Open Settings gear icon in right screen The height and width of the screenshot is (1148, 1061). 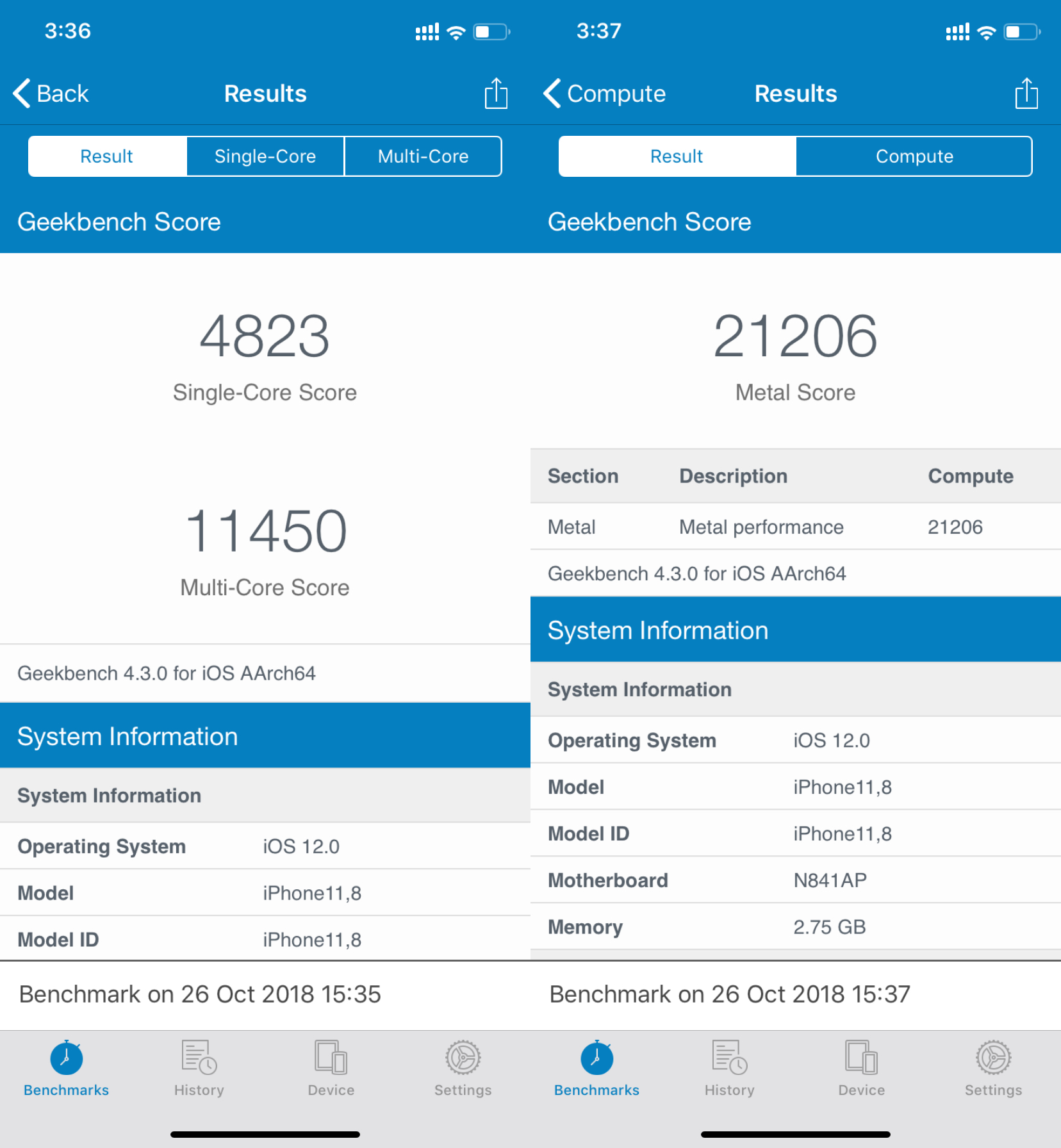(994, 1058)
